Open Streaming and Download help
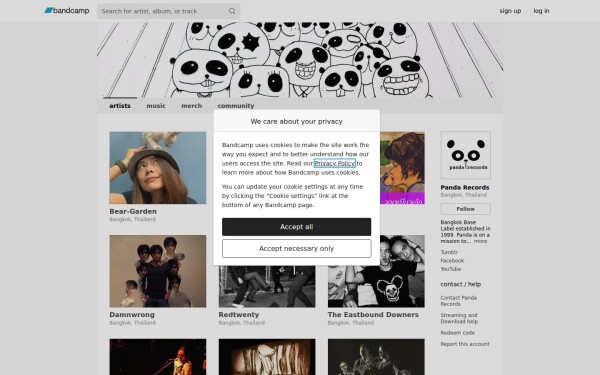Screen dimensions: 600x375 459,318
